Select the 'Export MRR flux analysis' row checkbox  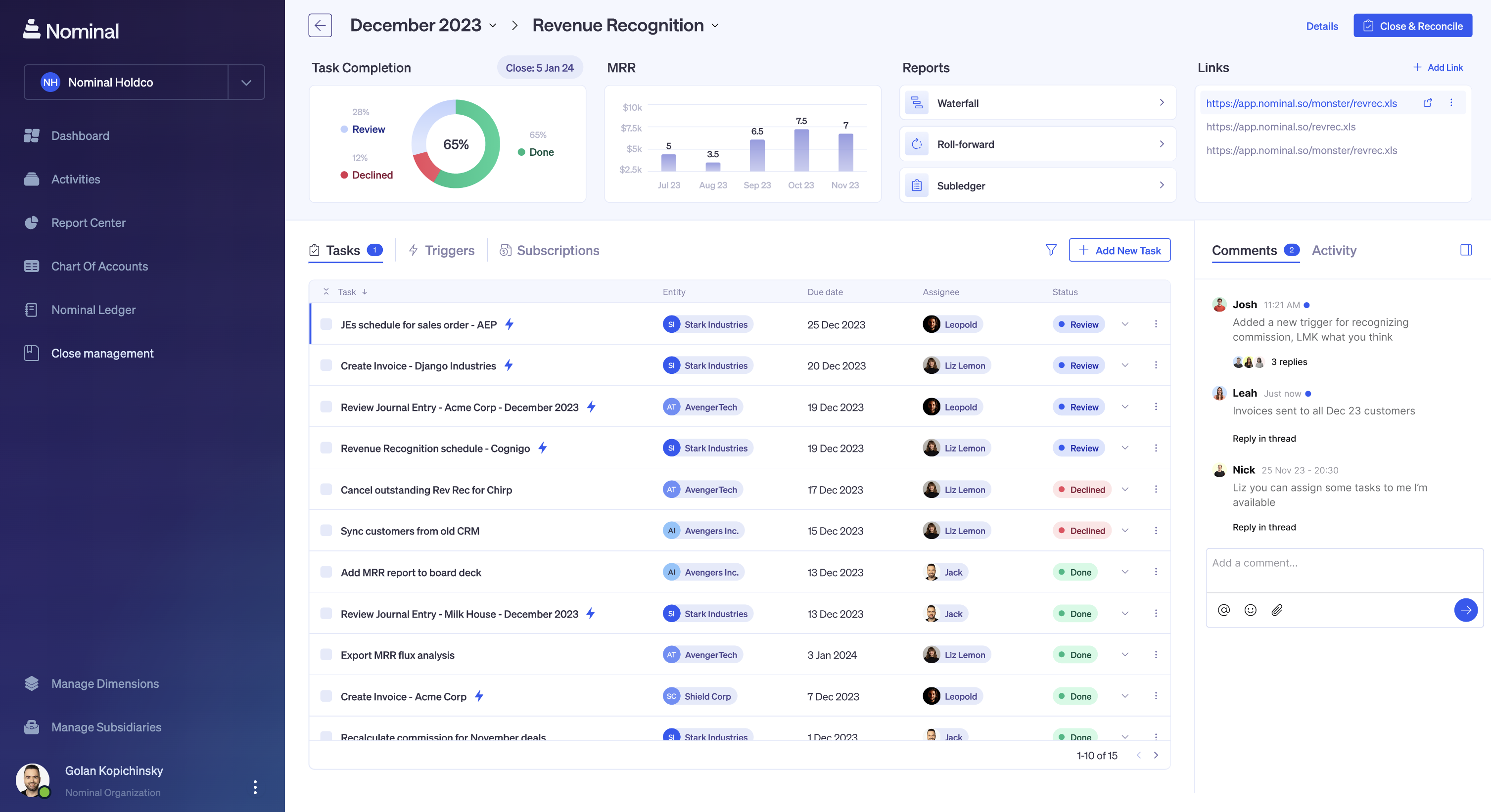[326, 655]
